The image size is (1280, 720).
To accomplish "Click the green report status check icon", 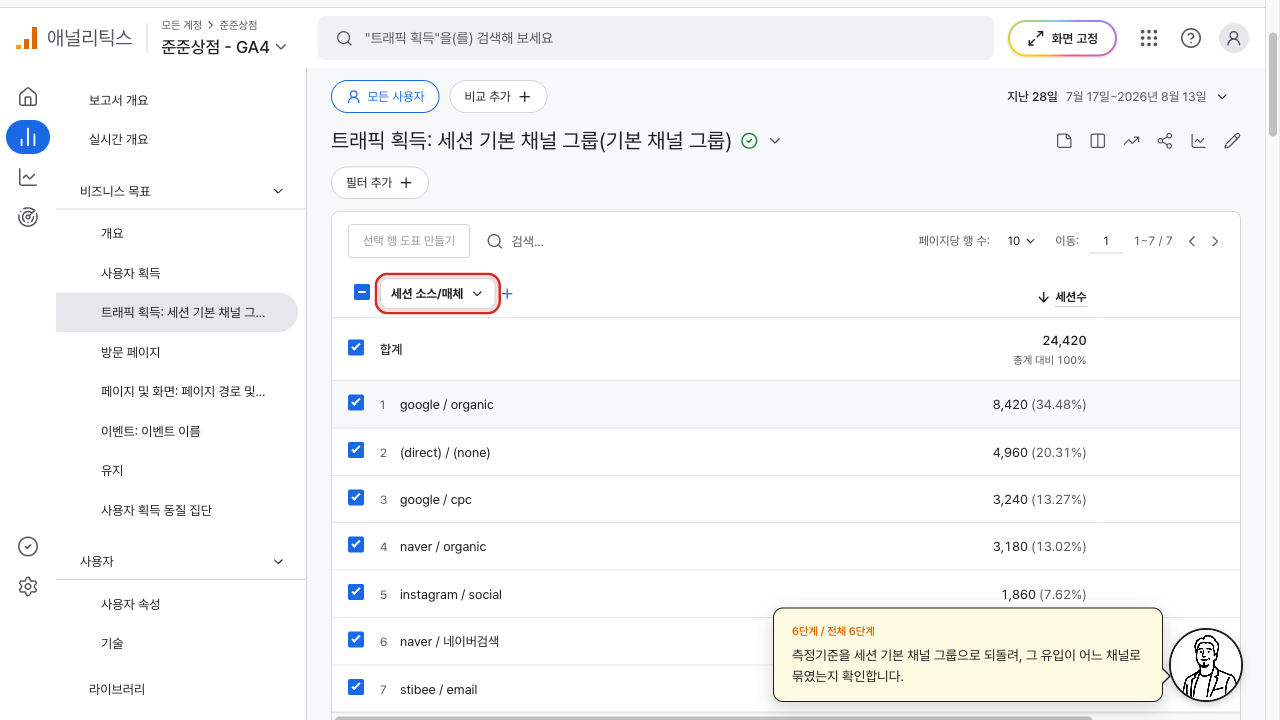I will tap(750, 141).
